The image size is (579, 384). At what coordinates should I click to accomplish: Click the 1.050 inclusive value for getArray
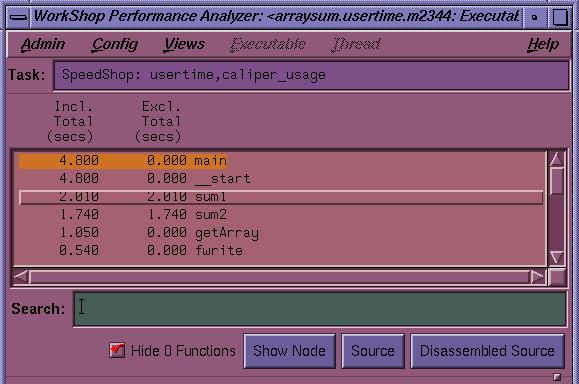pos(79,233)
